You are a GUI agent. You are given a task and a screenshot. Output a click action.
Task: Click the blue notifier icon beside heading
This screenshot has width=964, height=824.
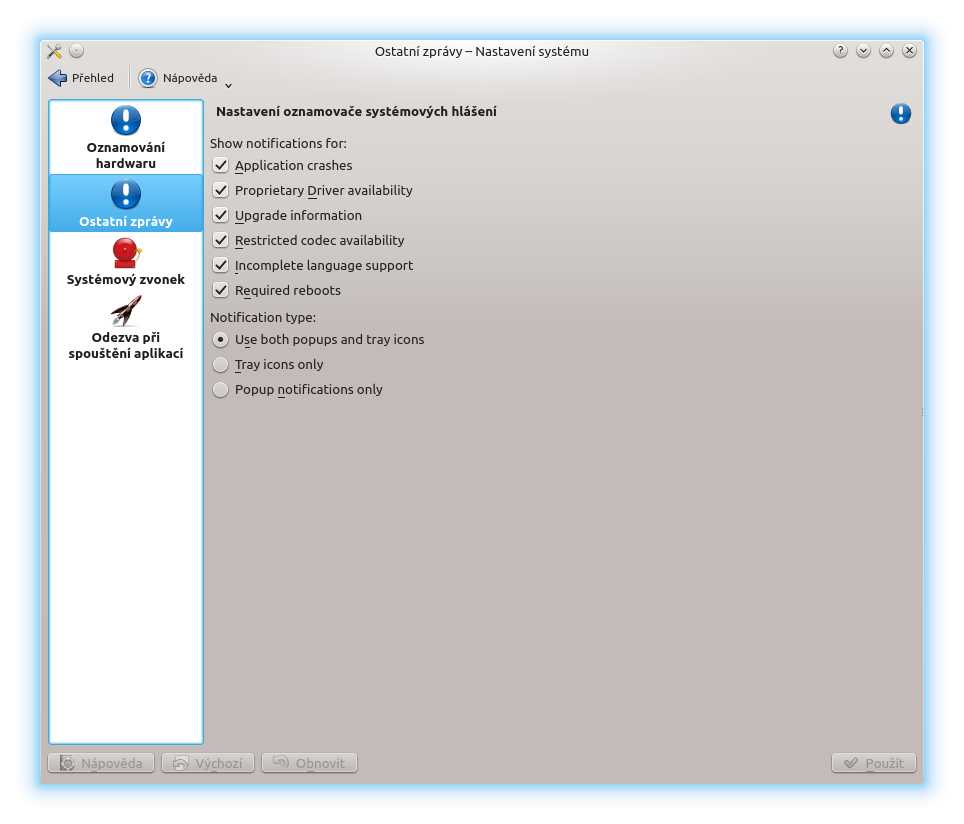(x=901, y=113)
